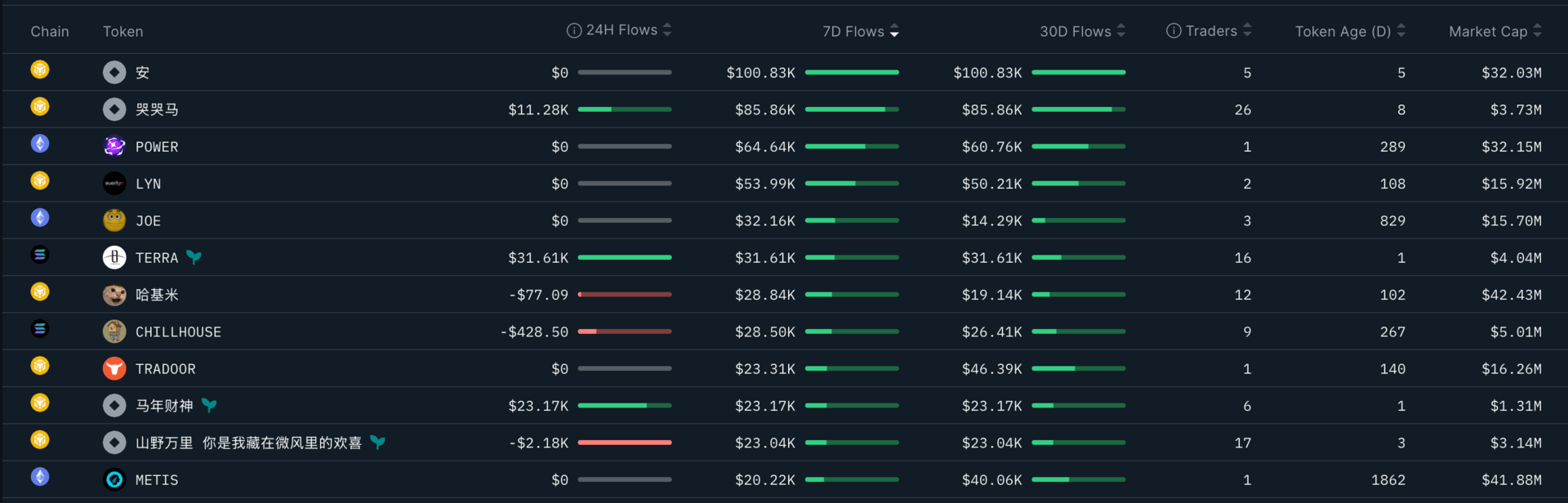
Task: Click the TRADOOR token logo
Action: point(114,368)
